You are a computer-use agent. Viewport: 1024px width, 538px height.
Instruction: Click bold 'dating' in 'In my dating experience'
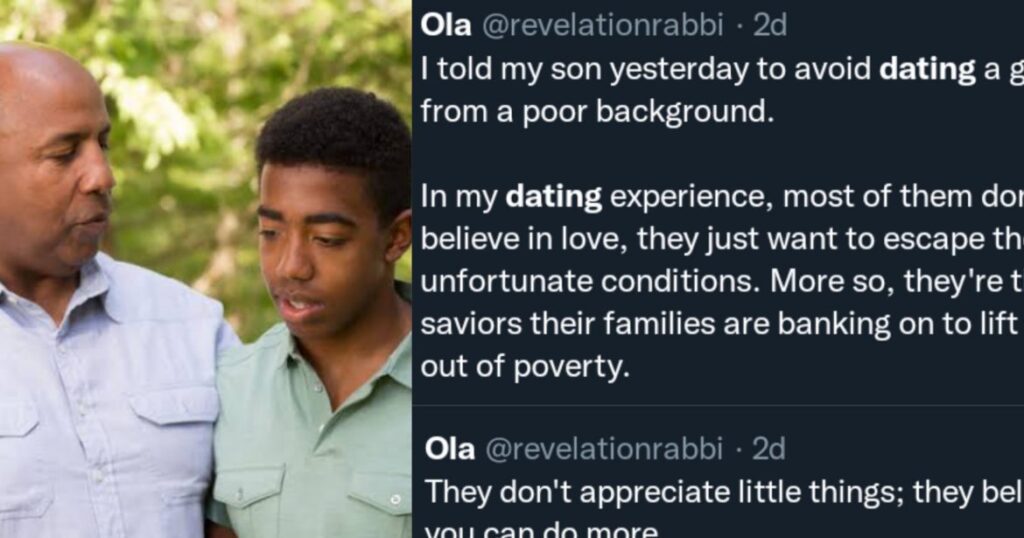[x=554, y=197]
